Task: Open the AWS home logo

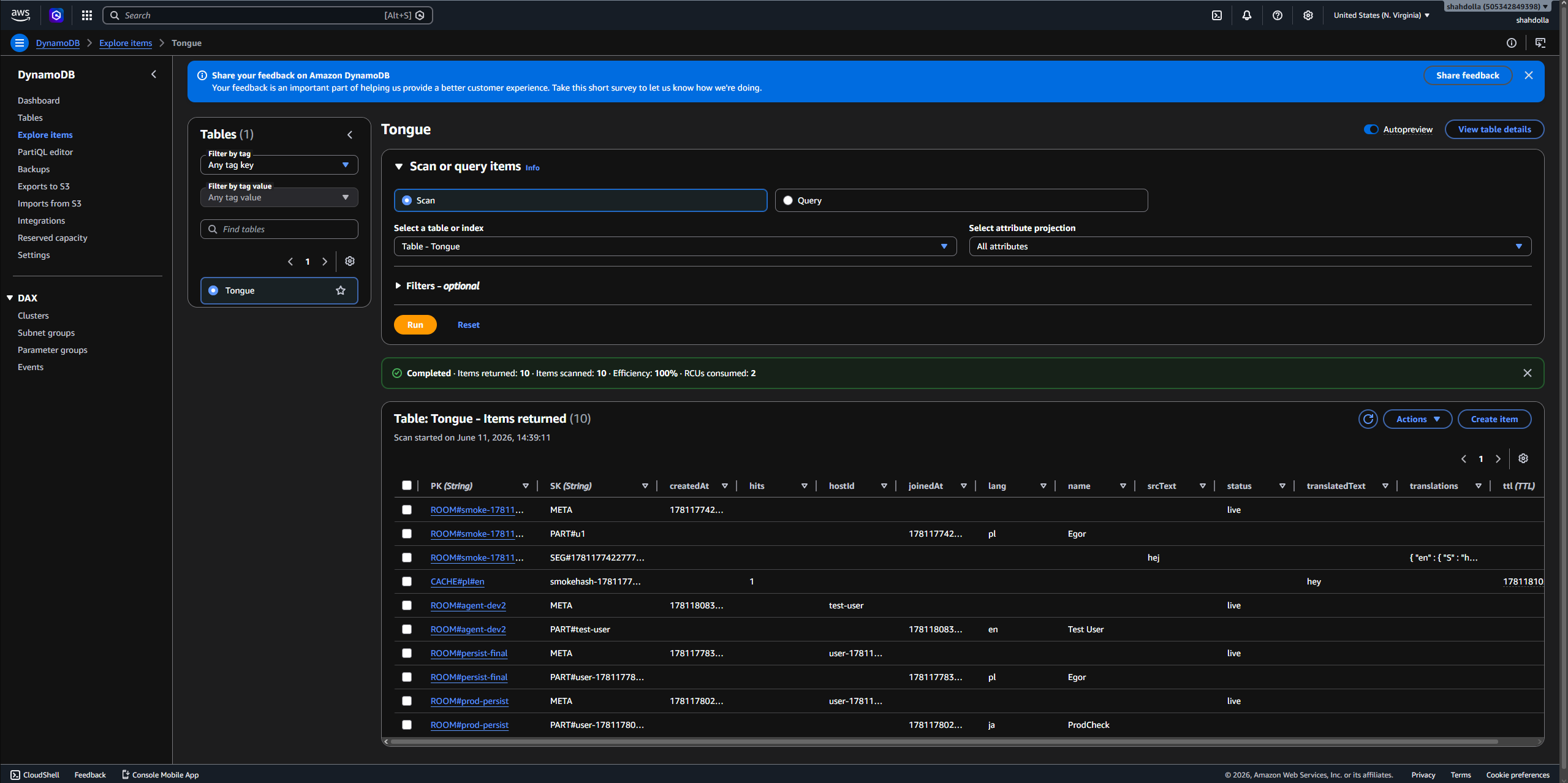Action: [x=20, y=15]
